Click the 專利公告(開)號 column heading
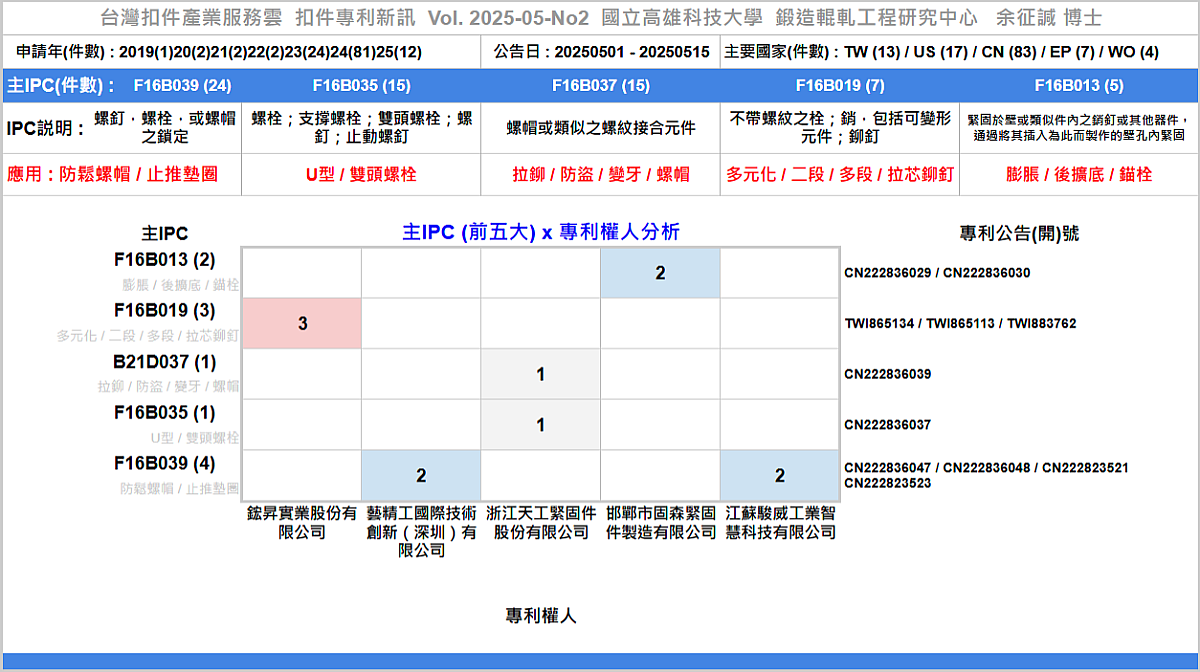 click(1019, 234)
